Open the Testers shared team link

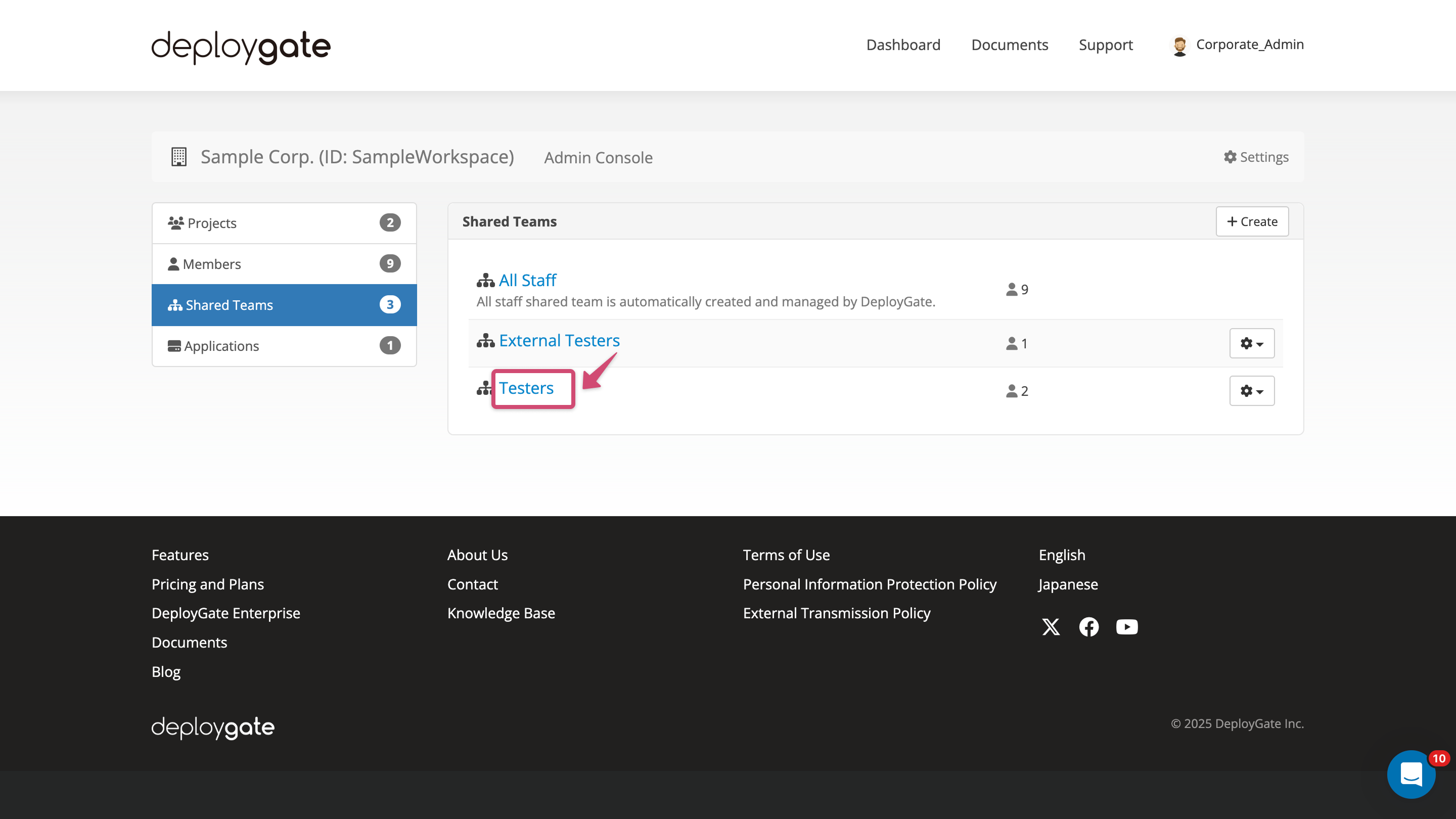click(526, 388)
